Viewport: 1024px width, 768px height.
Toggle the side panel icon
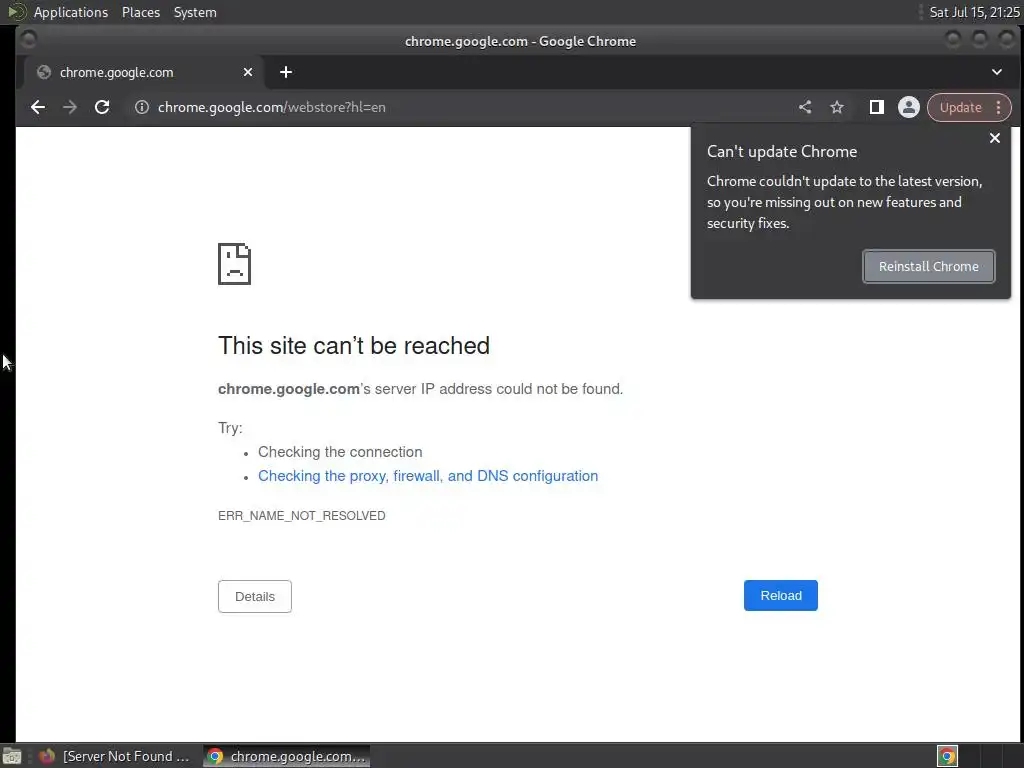tap(876, 107)
